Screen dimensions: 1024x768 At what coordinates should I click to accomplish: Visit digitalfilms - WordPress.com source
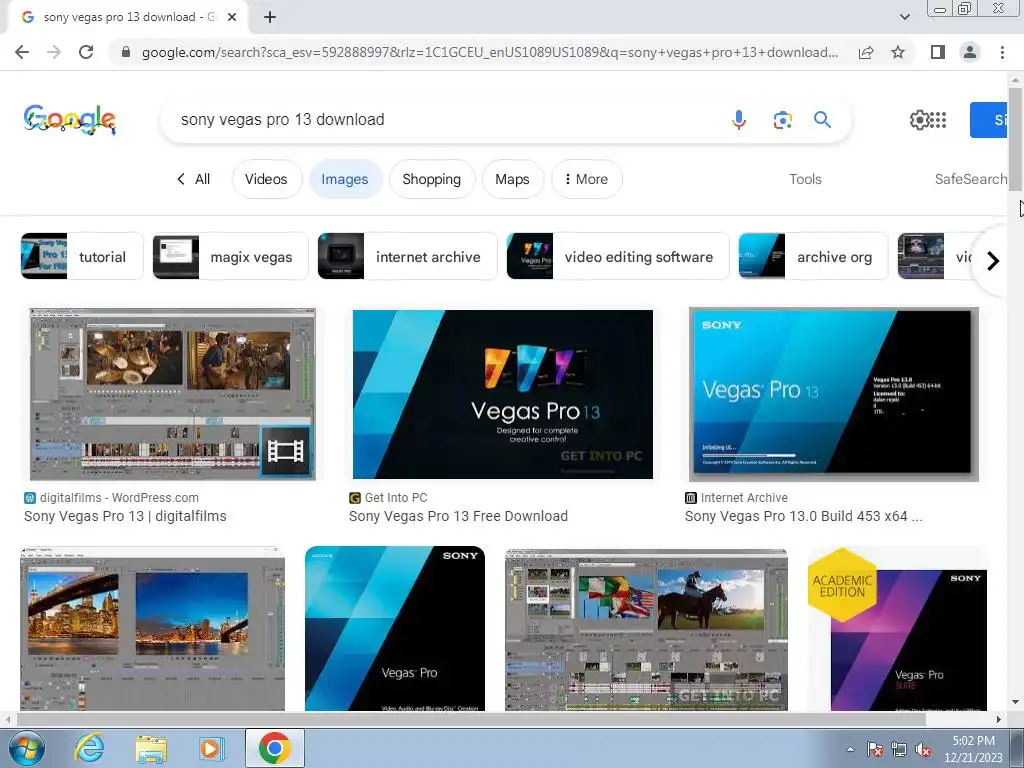click(119, 498)
